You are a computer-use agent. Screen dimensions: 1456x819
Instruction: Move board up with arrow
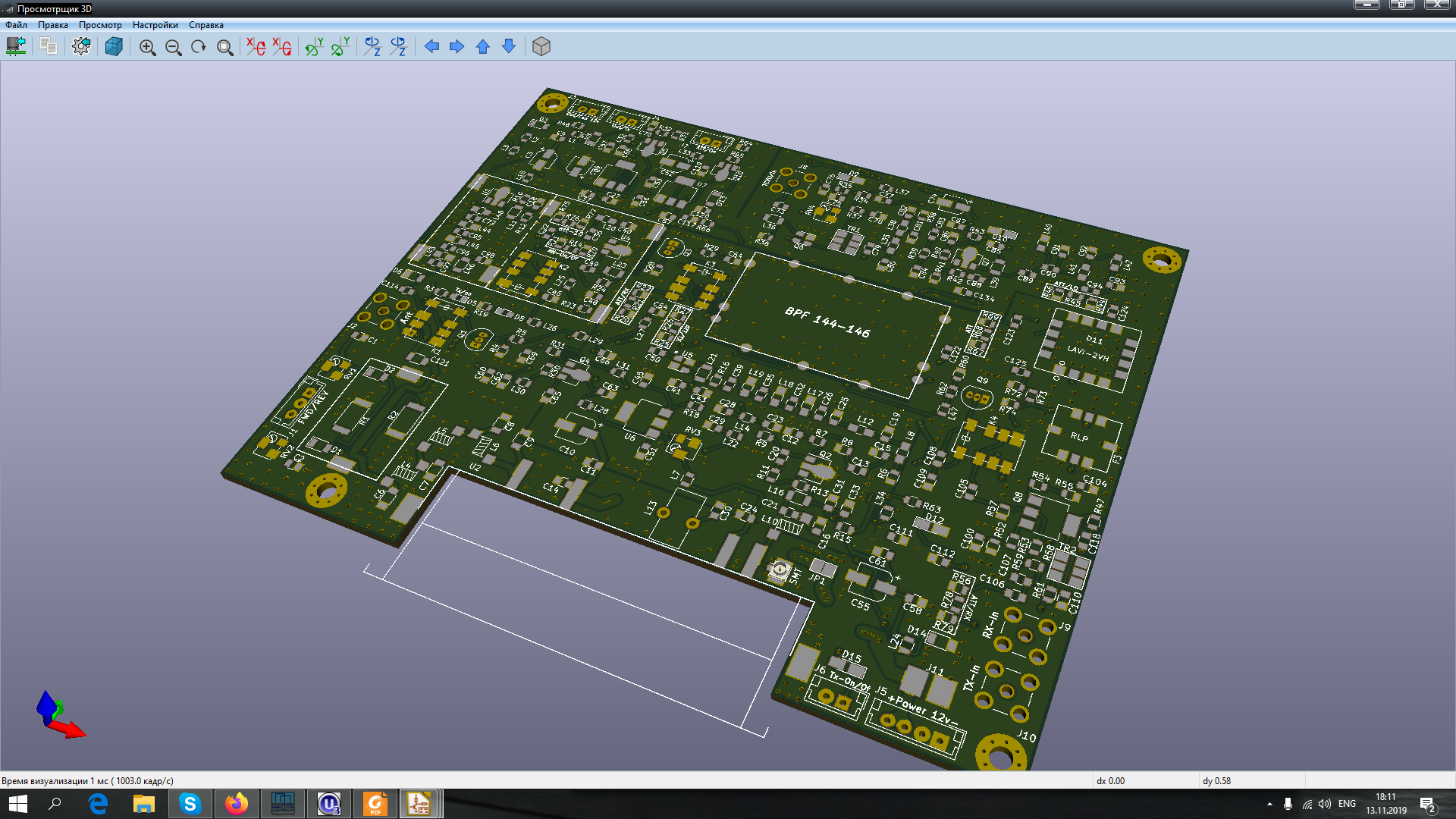point(483,46)
